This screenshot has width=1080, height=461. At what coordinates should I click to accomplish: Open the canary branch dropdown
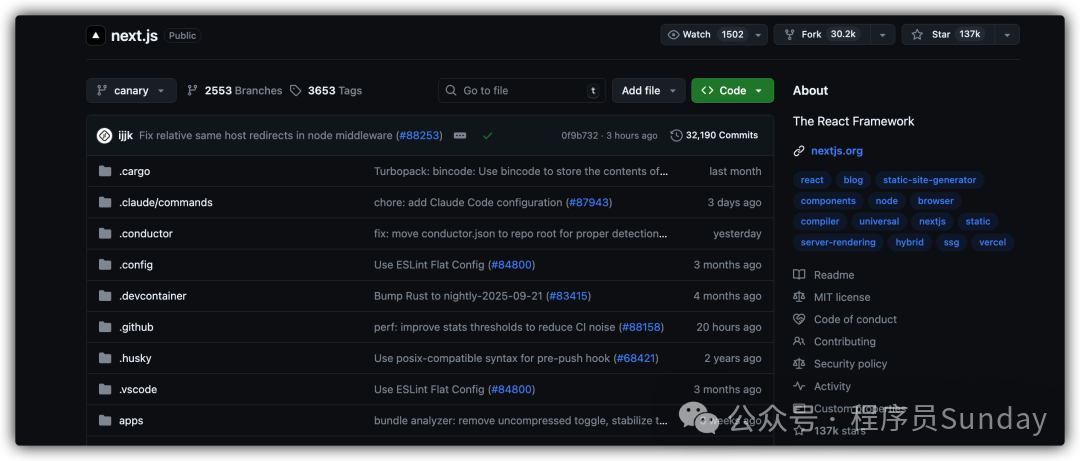131,90
